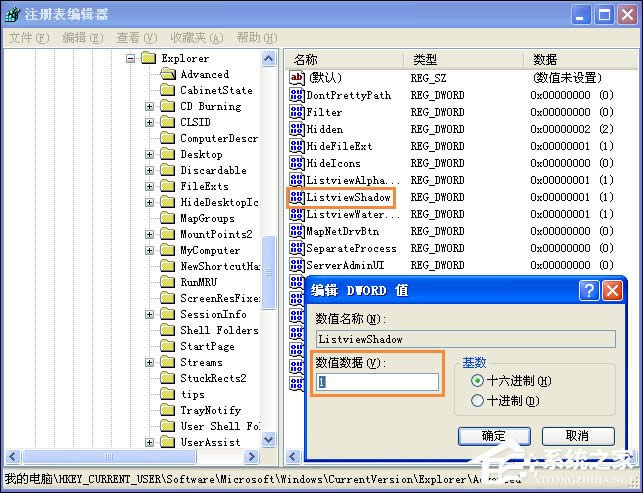Image resolution: width=643 pixels, height=493 pixels.
Task: Select the CabinetState folder icon
Action: pos(167,90)
